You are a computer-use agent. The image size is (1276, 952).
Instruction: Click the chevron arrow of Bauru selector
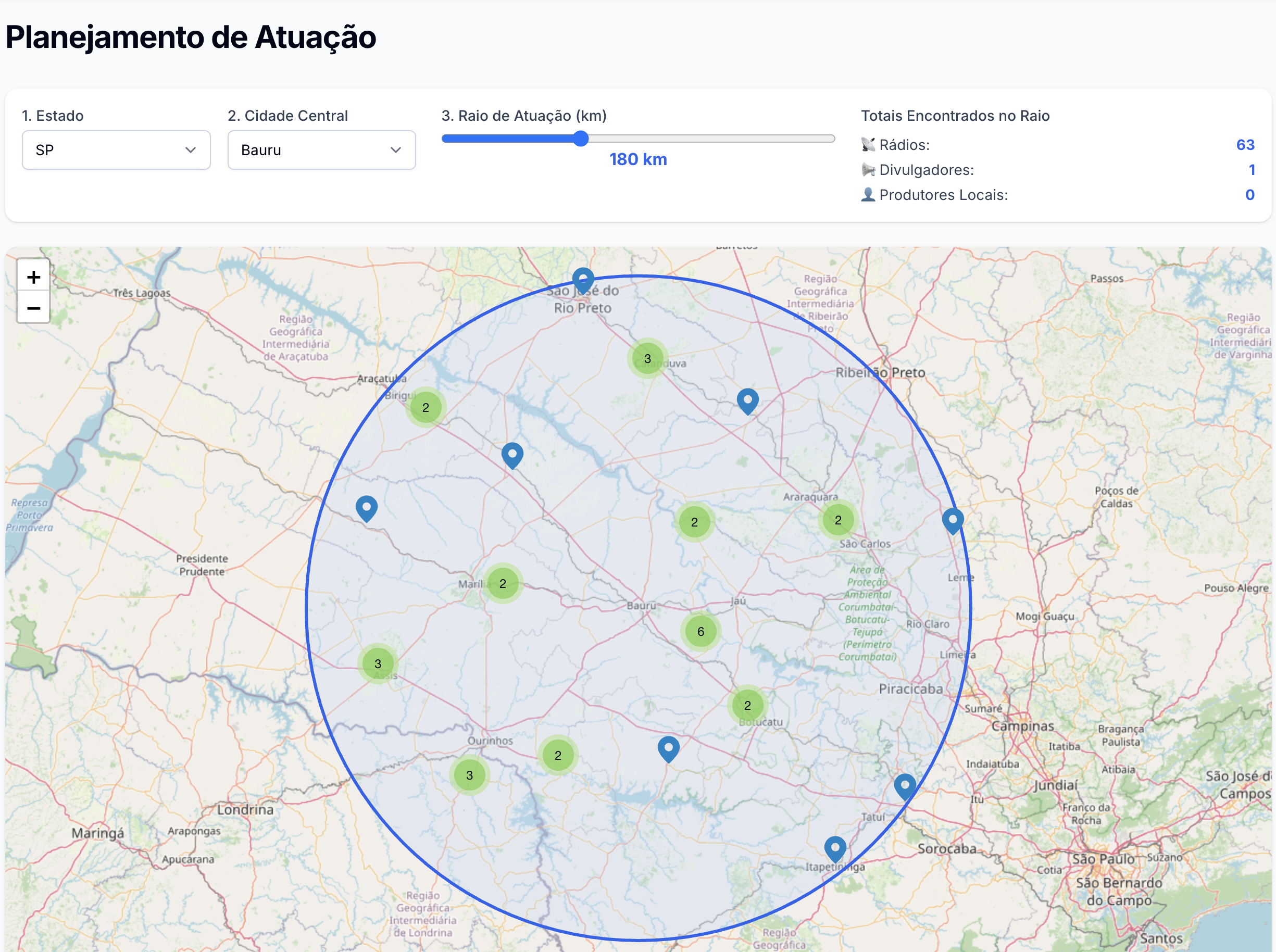395,150
